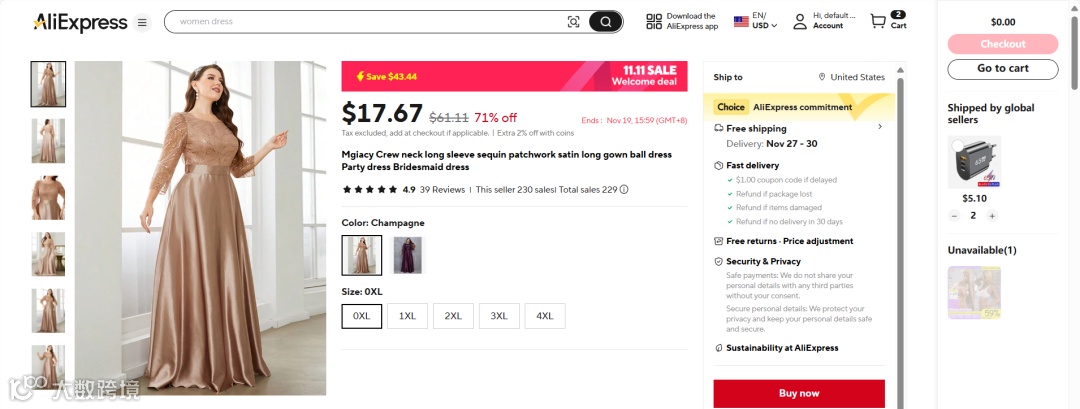This screenshot has width=1080, height=409.
Task: Increase charger quantity with plus button
Action: (992, 216)
